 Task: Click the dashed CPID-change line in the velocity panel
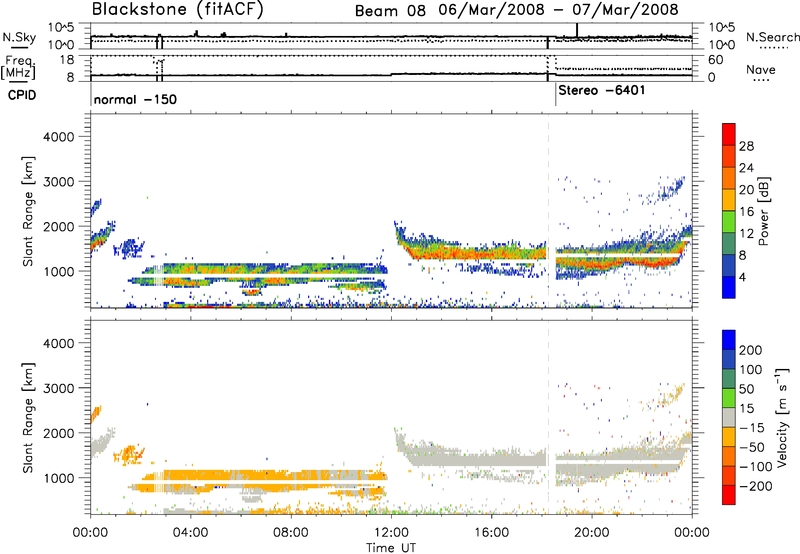pyautogui.click(x=549, y=417)
